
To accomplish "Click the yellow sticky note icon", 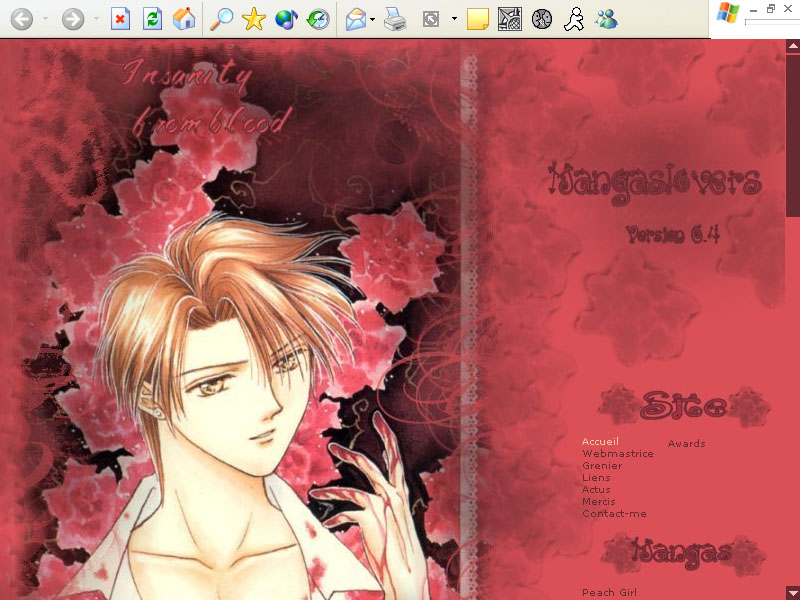I will (x=478, y=20).
